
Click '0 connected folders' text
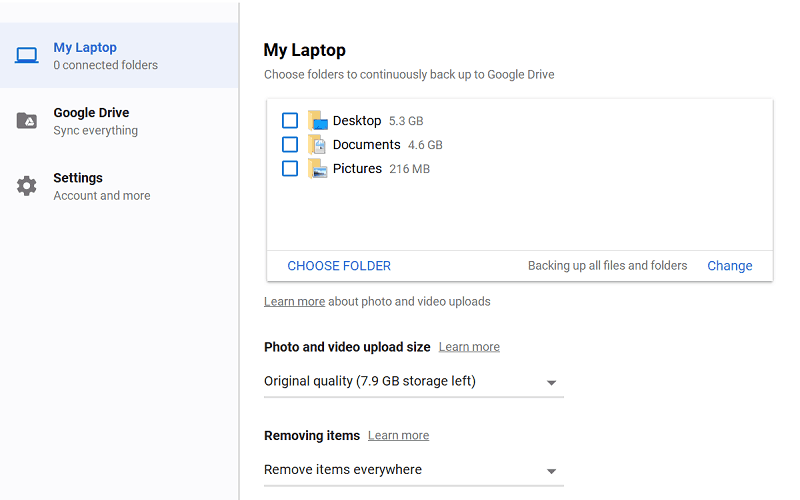[106, 65]
